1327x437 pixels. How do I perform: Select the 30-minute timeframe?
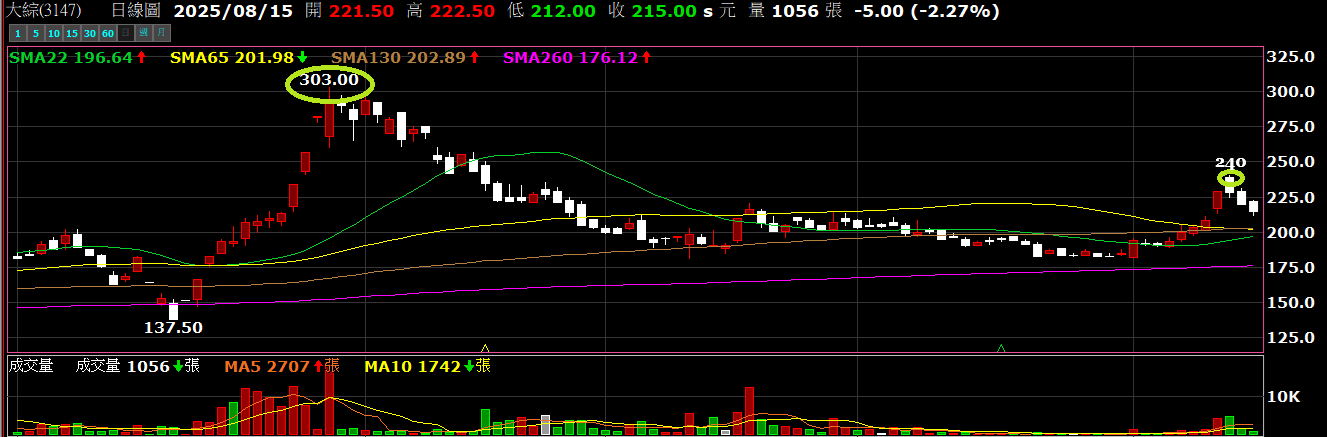[90, 34]
